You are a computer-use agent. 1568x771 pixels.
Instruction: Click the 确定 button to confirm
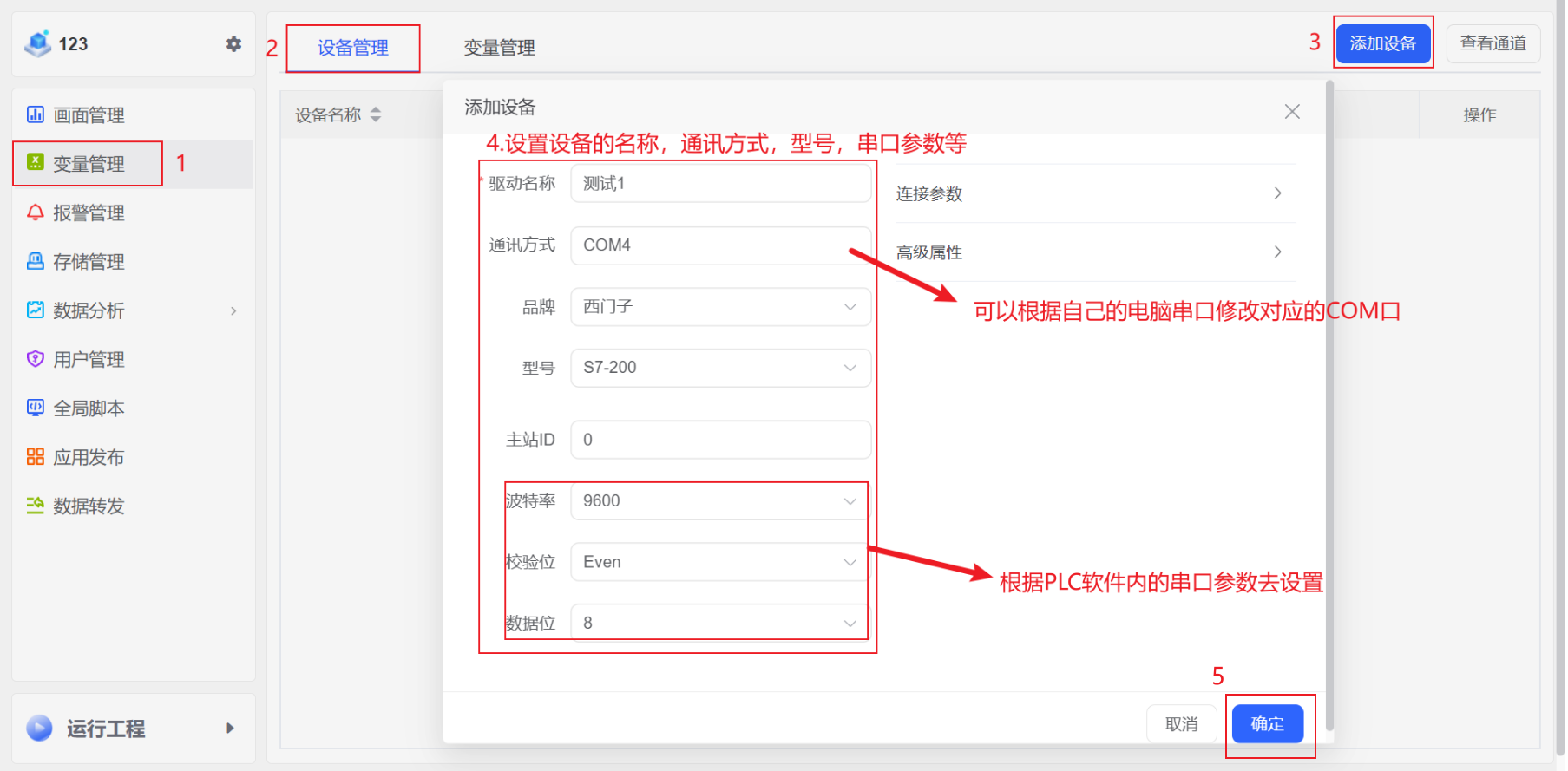[x=1267, y=724]
